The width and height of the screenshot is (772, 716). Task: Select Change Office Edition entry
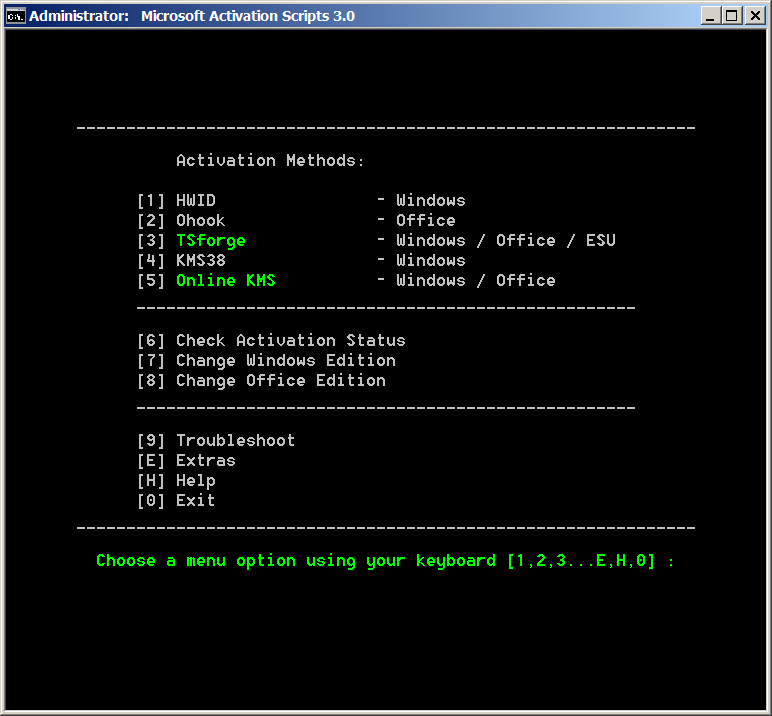point(280,381)
